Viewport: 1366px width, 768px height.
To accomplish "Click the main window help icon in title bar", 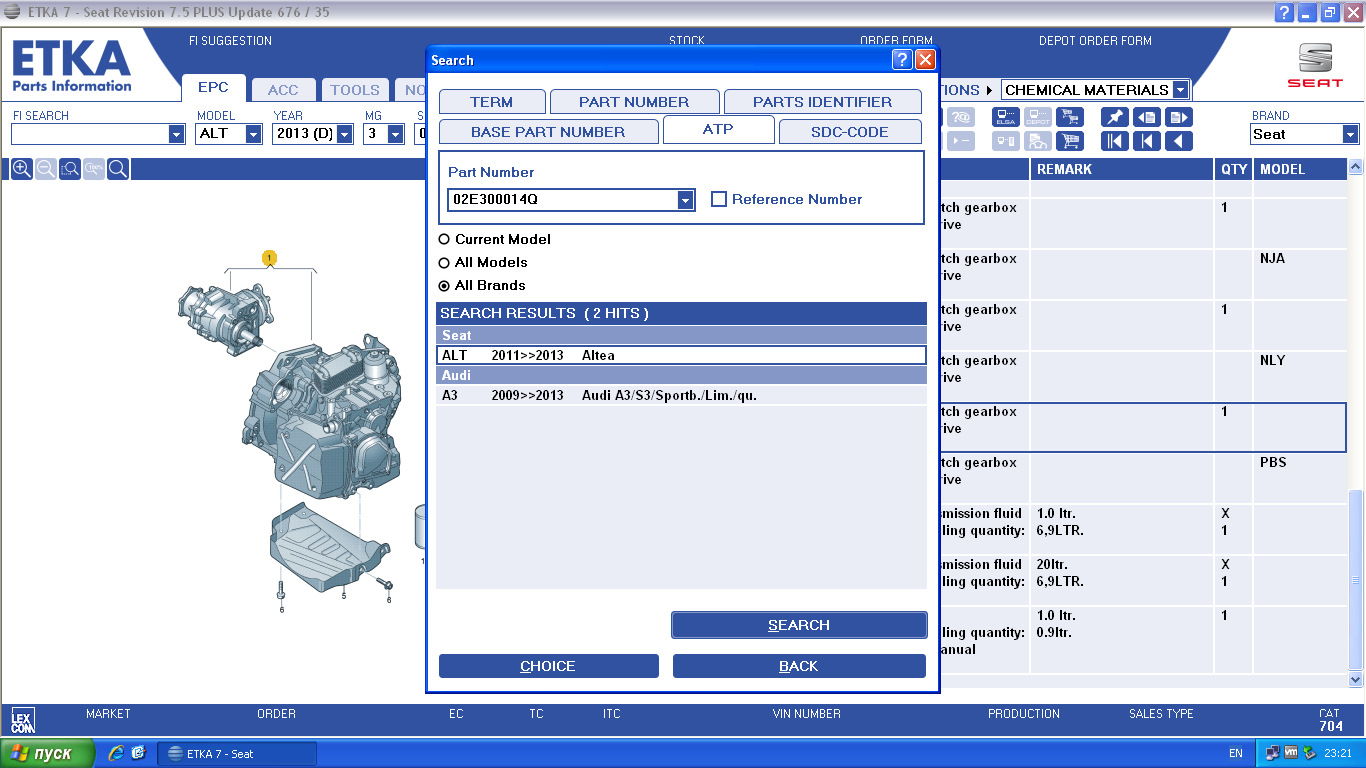I will coord(1285,12).
